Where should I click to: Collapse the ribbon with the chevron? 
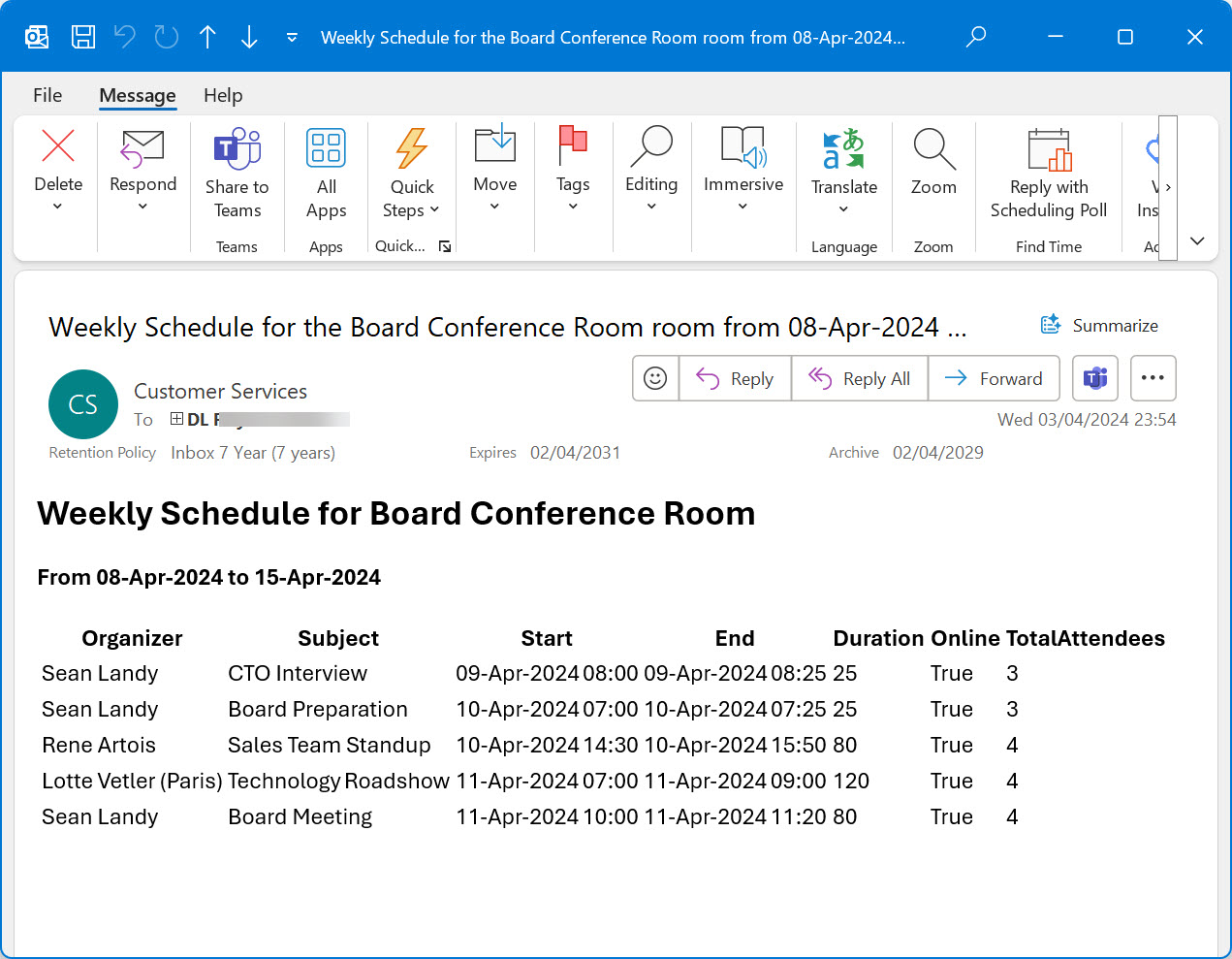click(1196, 240)
